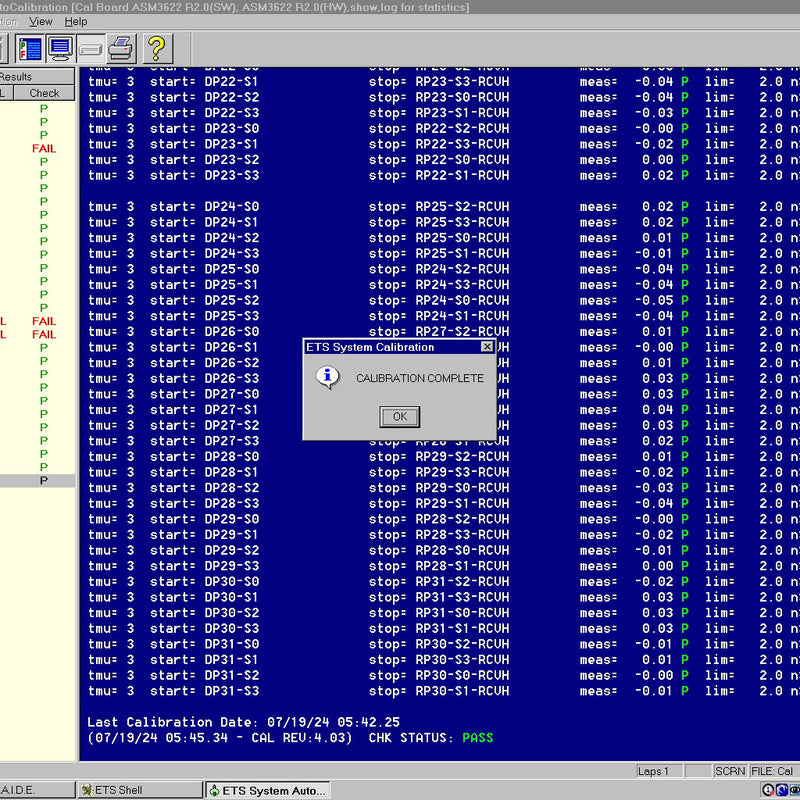This screenshot has width=800, height=800.
Task: Select the Check column header
Action: point(45,92)
